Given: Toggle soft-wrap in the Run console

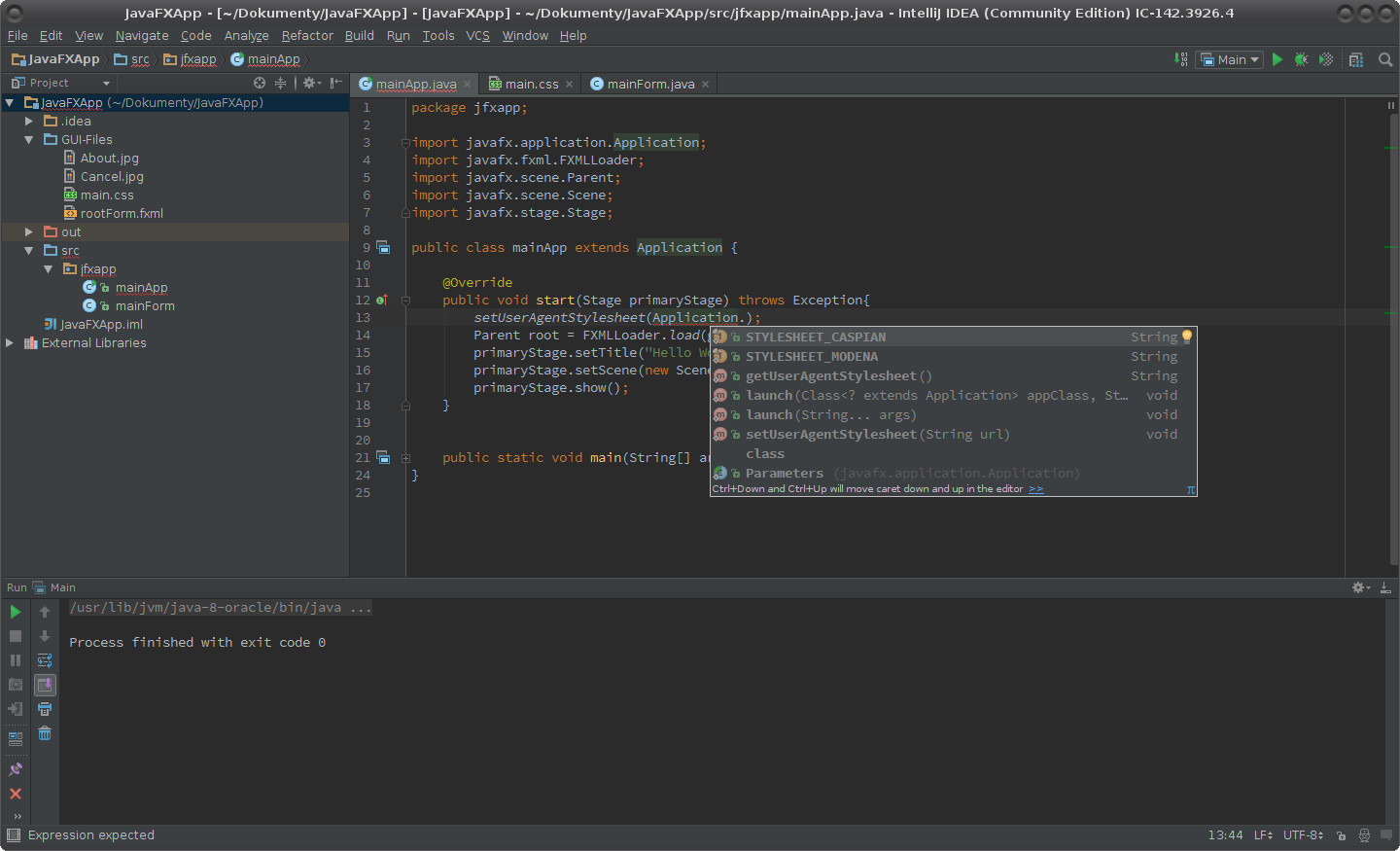Looking at the screenshot, I should (45, 660).
